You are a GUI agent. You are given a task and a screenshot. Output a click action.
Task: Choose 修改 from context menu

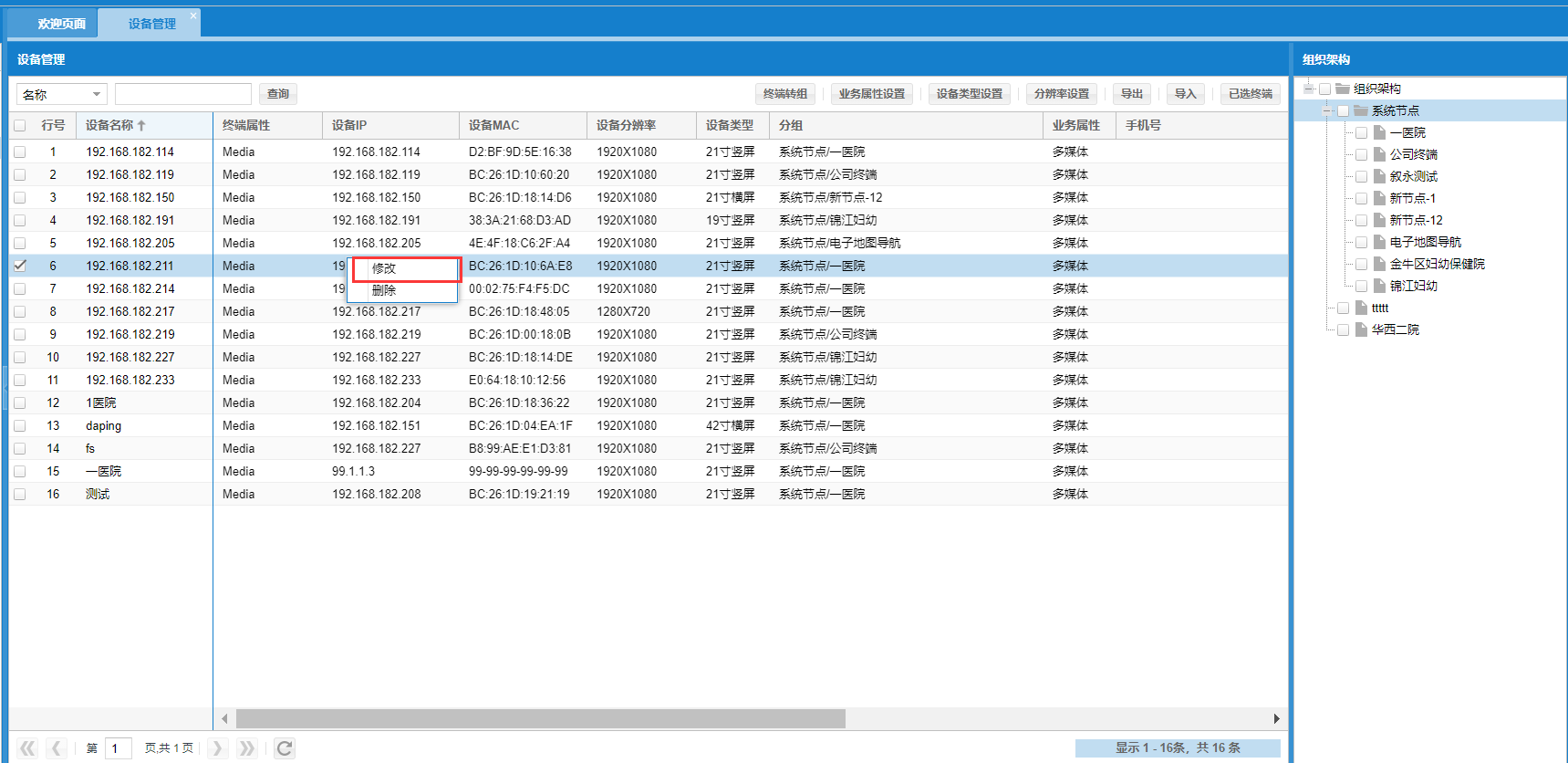(x=405, y=268)
